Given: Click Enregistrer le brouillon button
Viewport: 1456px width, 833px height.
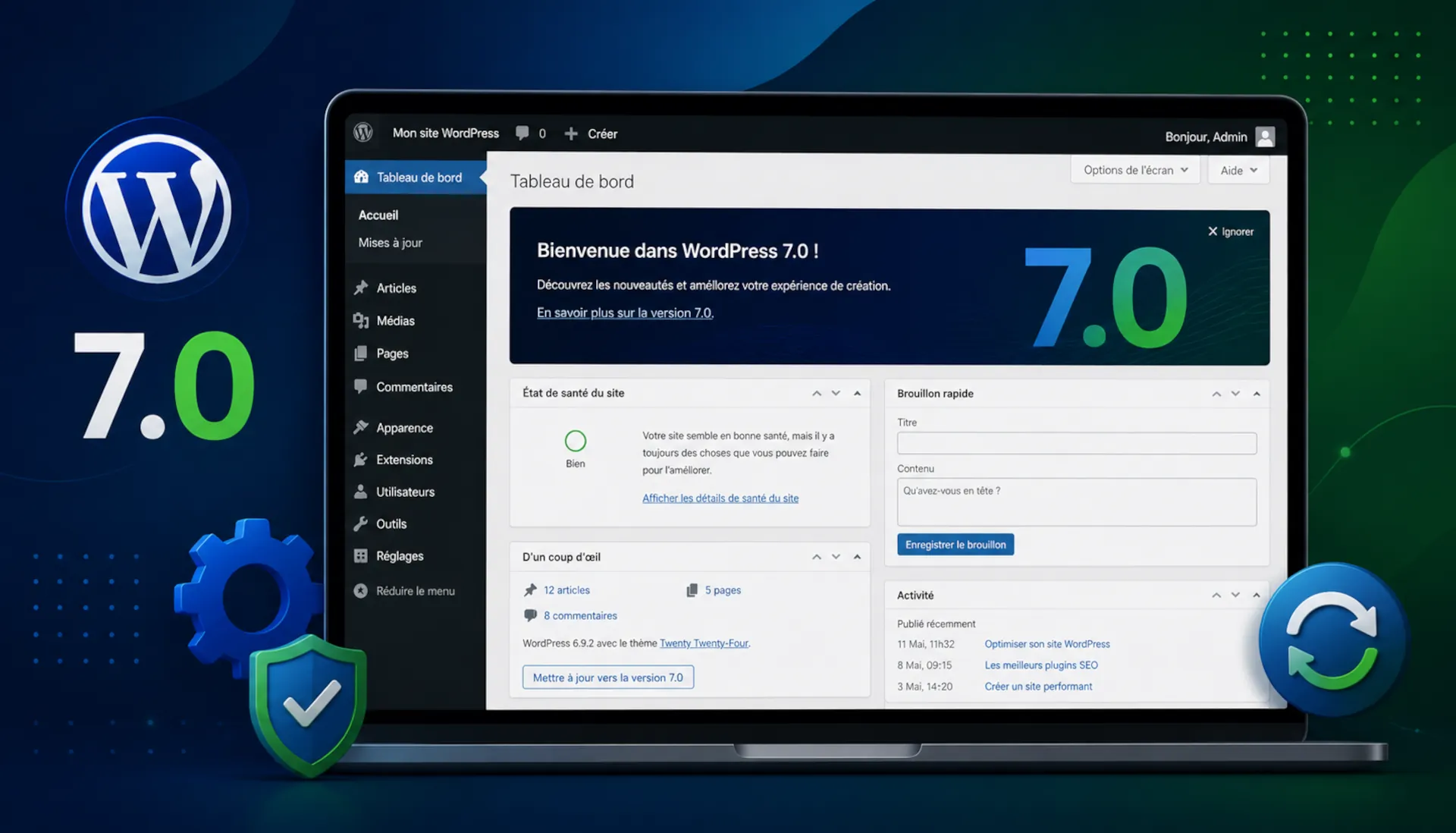Looking at the screenshot, I should [955, 544].
